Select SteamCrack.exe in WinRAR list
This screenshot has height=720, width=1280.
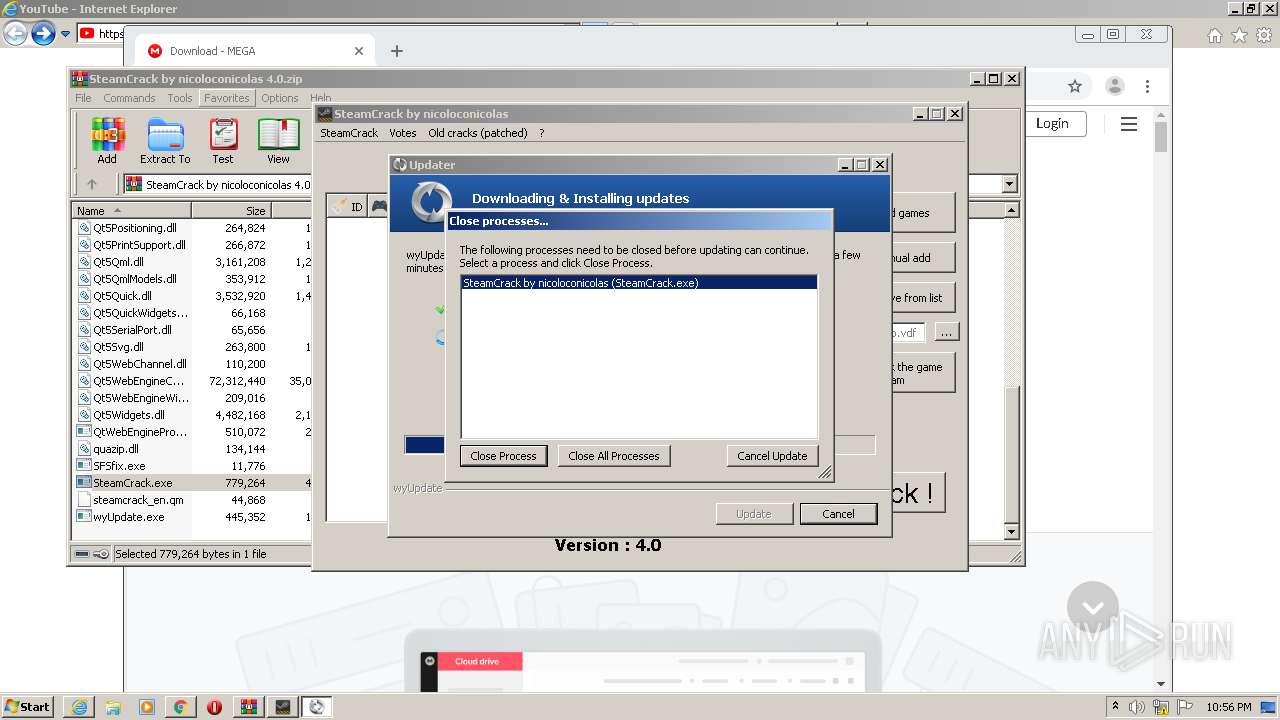(x=132, y=483)
